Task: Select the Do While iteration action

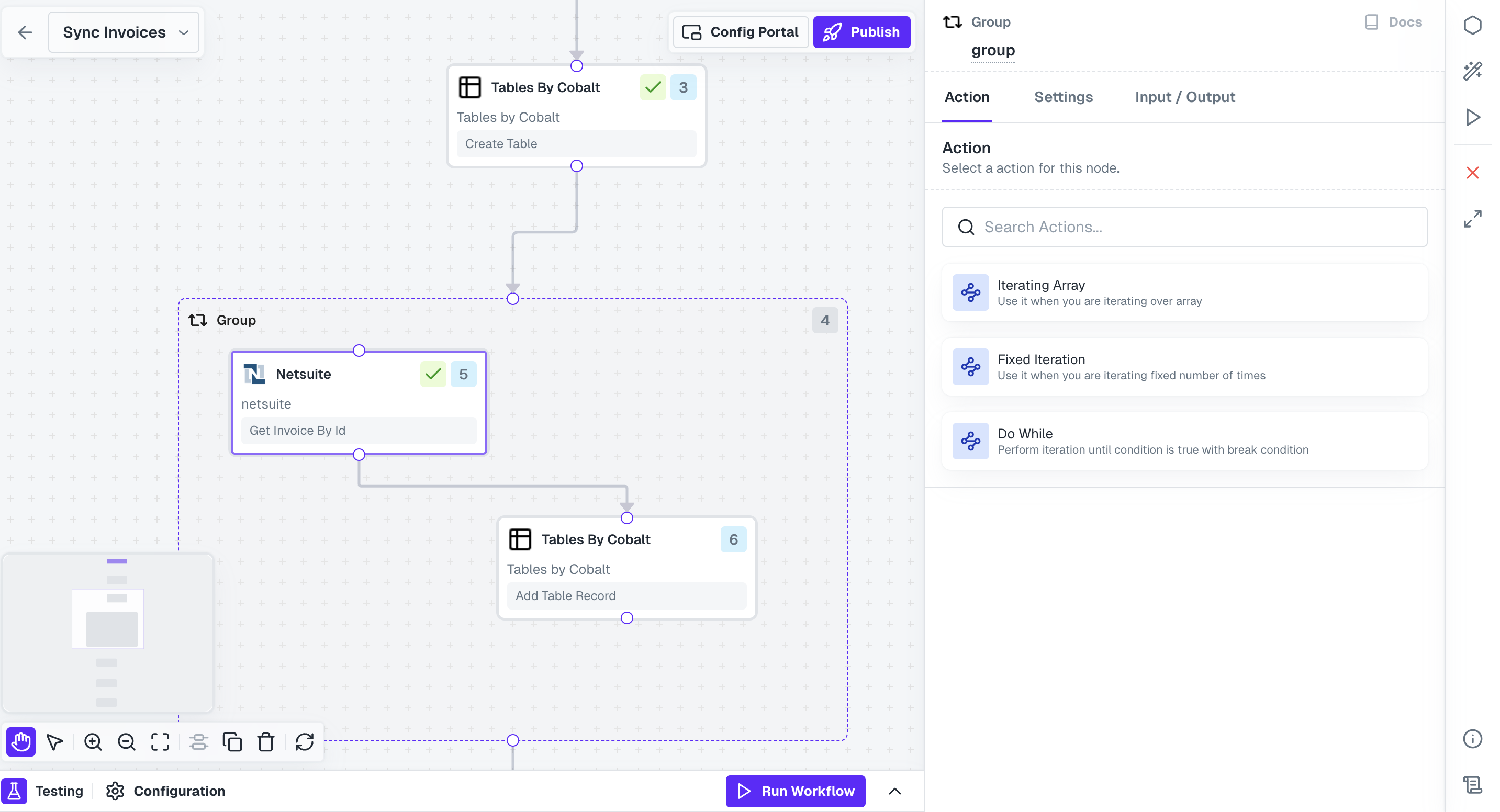Action: coord(1184,441)
